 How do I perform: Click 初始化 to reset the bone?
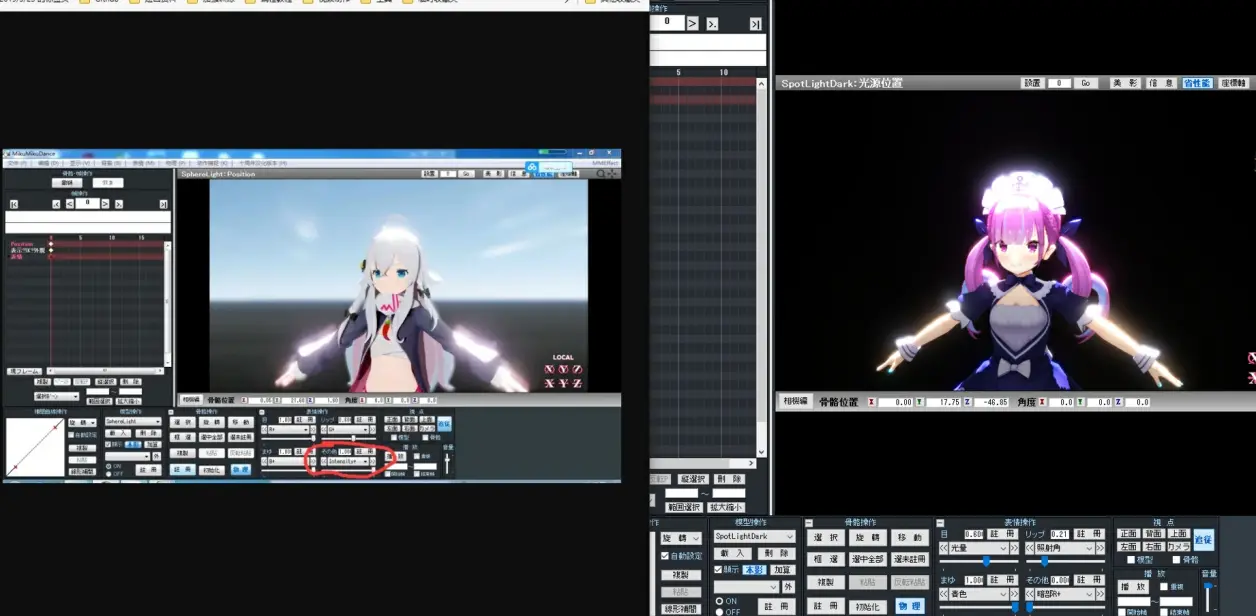[868, 606]
